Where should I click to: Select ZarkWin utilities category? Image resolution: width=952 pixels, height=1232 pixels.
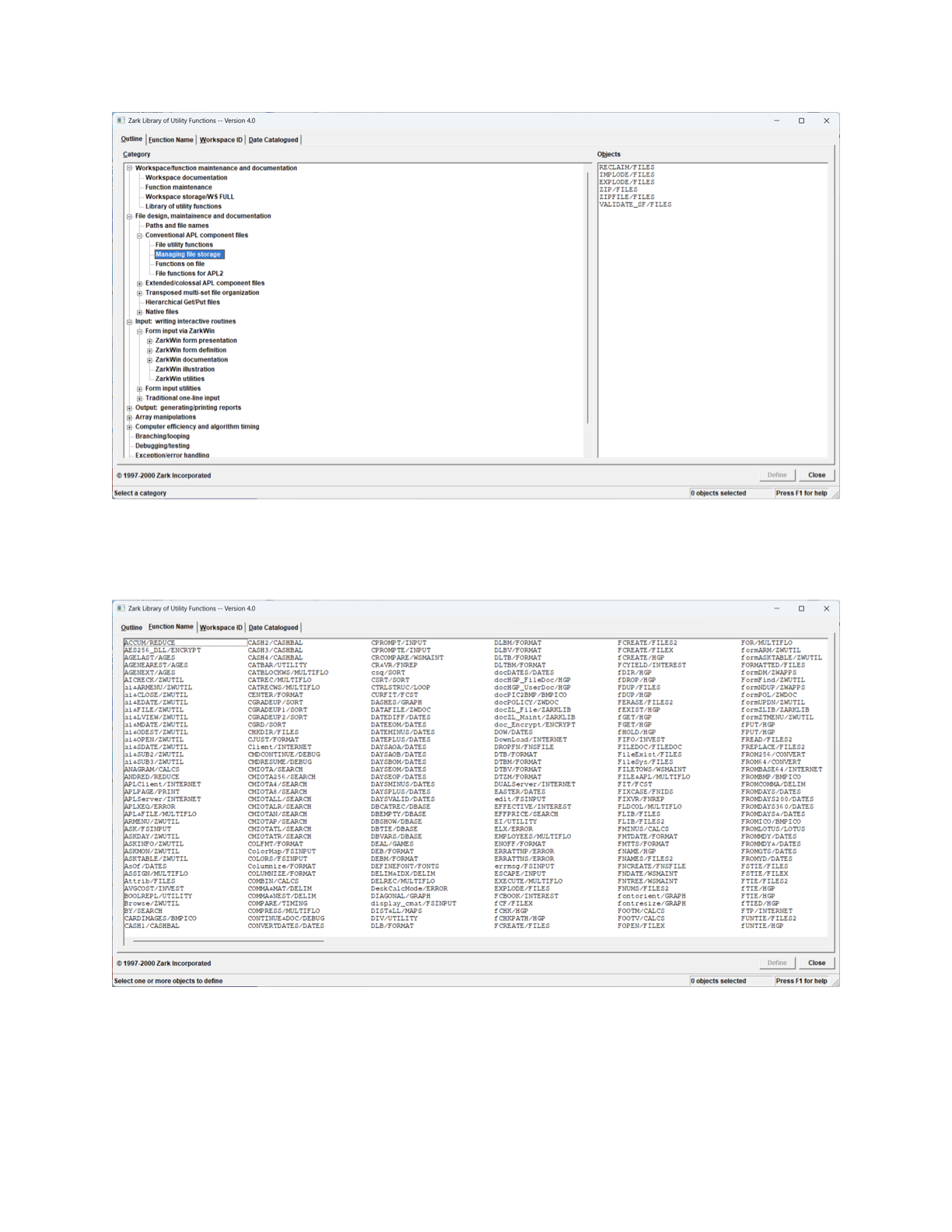[x=180, y=379]
